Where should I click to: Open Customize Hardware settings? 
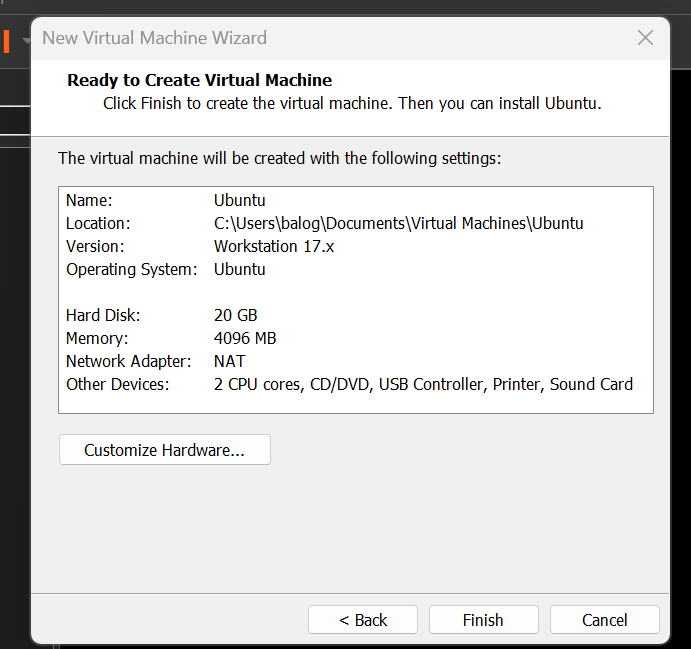click(x=165, y=449)
